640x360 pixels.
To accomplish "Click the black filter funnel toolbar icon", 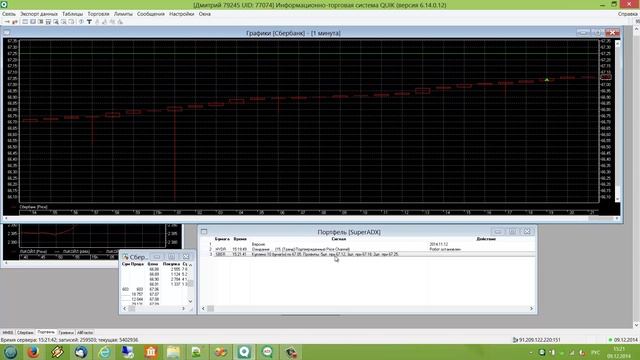I will (89, 22).
